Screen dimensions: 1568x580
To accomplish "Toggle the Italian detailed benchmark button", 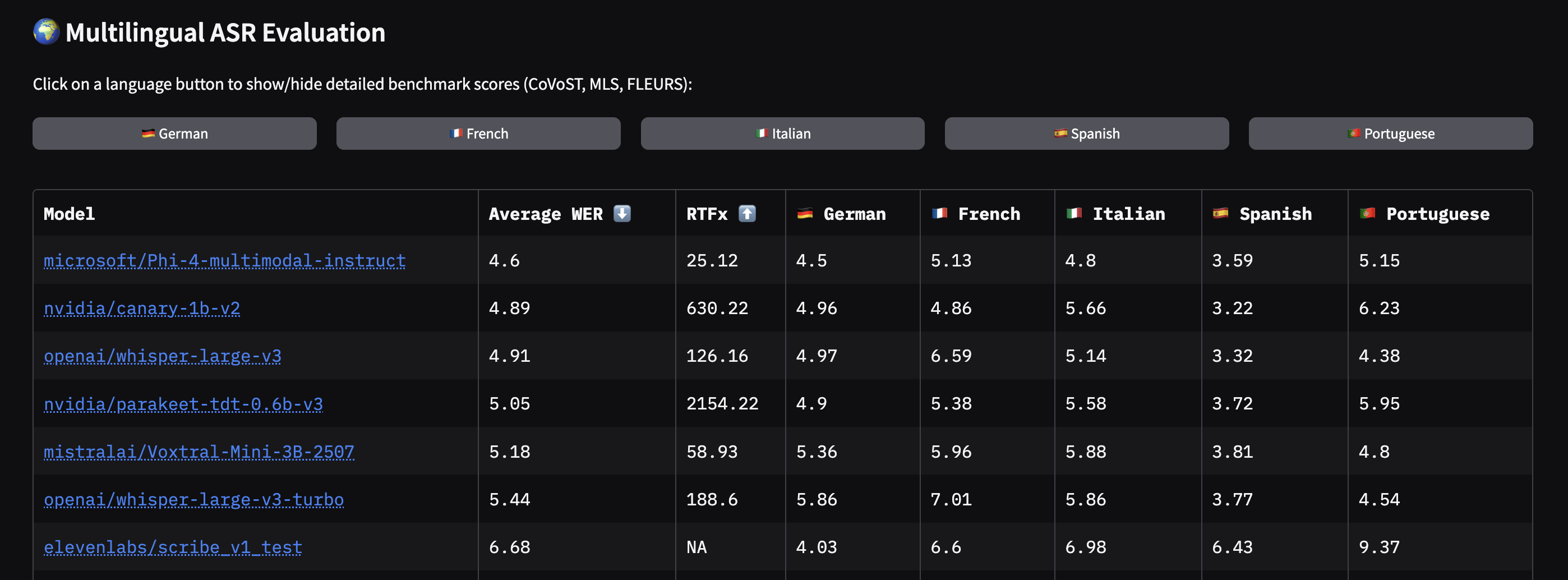I will tap(782, 134).
